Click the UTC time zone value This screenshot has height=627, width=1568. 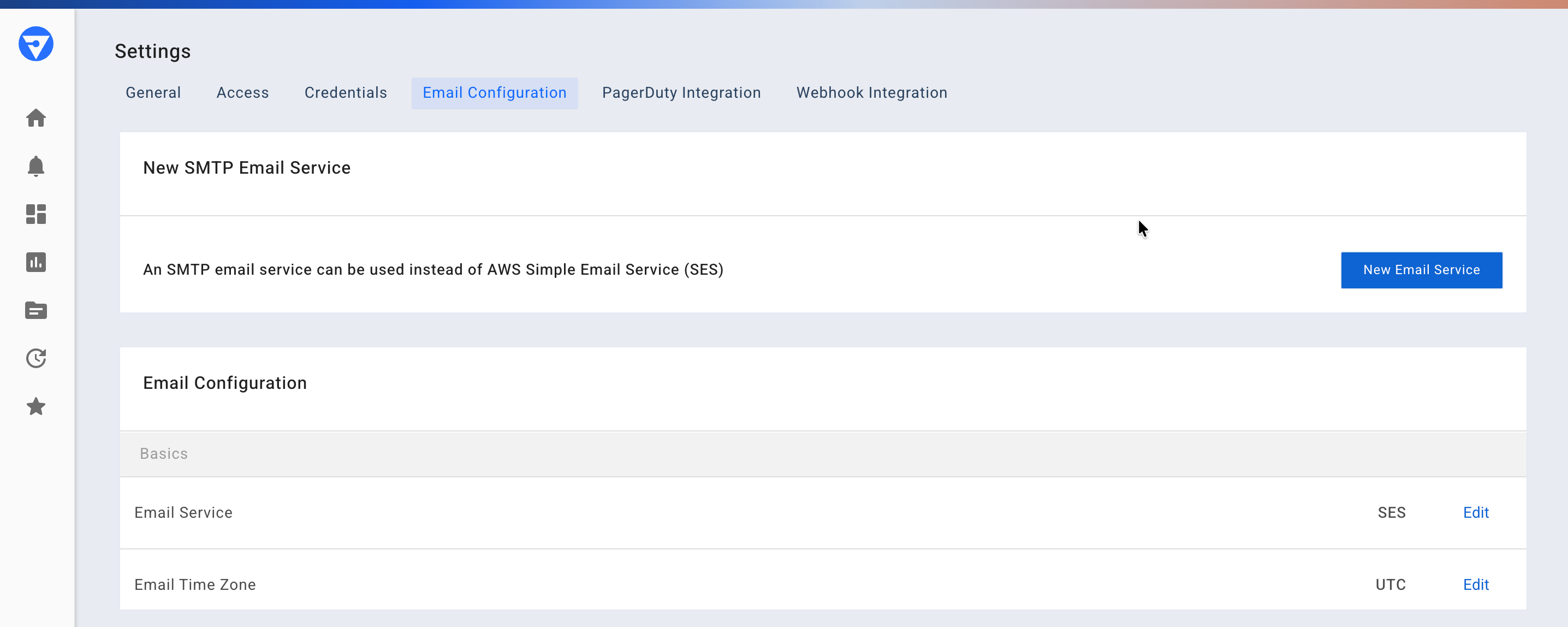1390,584
